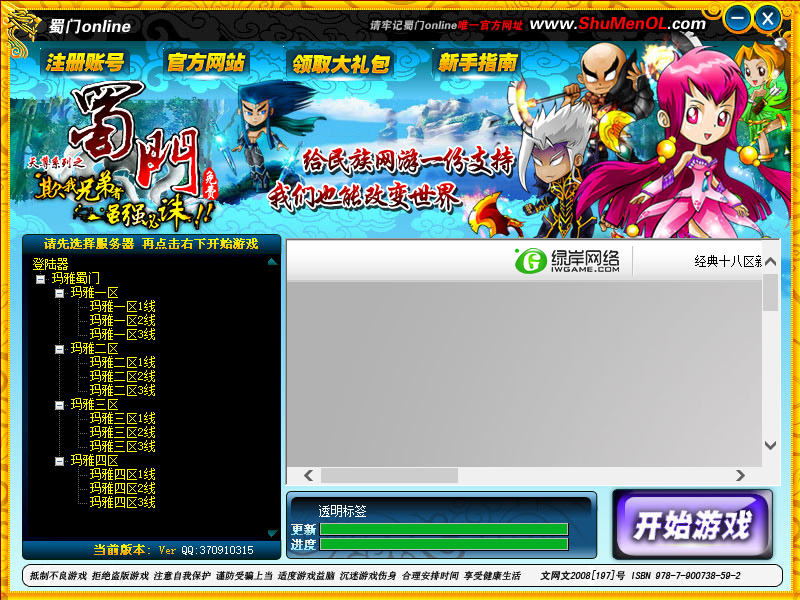The image size is (800, 600).
Task: Select server 玛雅一区3线
Action: coord(122,334)
